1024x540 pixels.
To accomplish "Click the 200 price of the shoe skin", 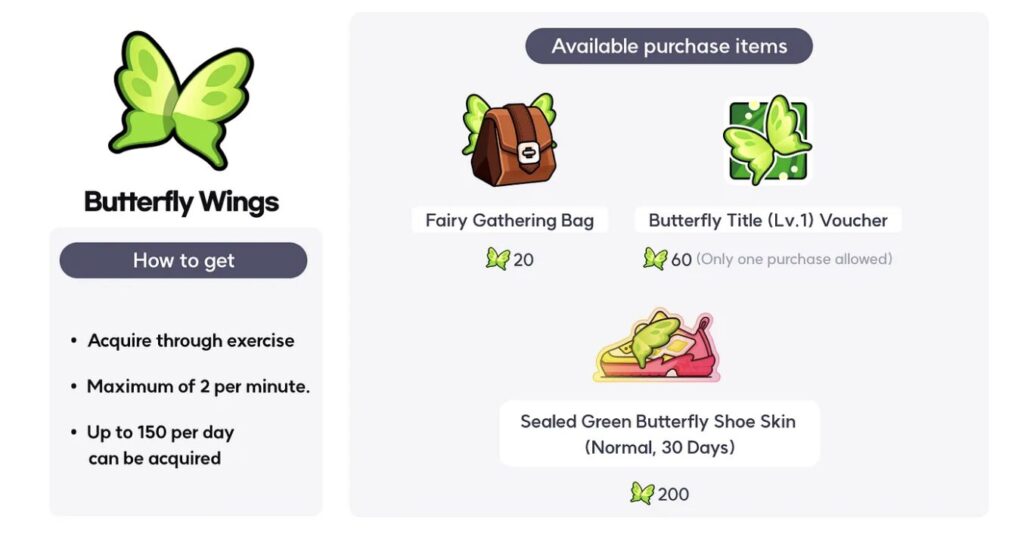I will (x=673, y=494).
